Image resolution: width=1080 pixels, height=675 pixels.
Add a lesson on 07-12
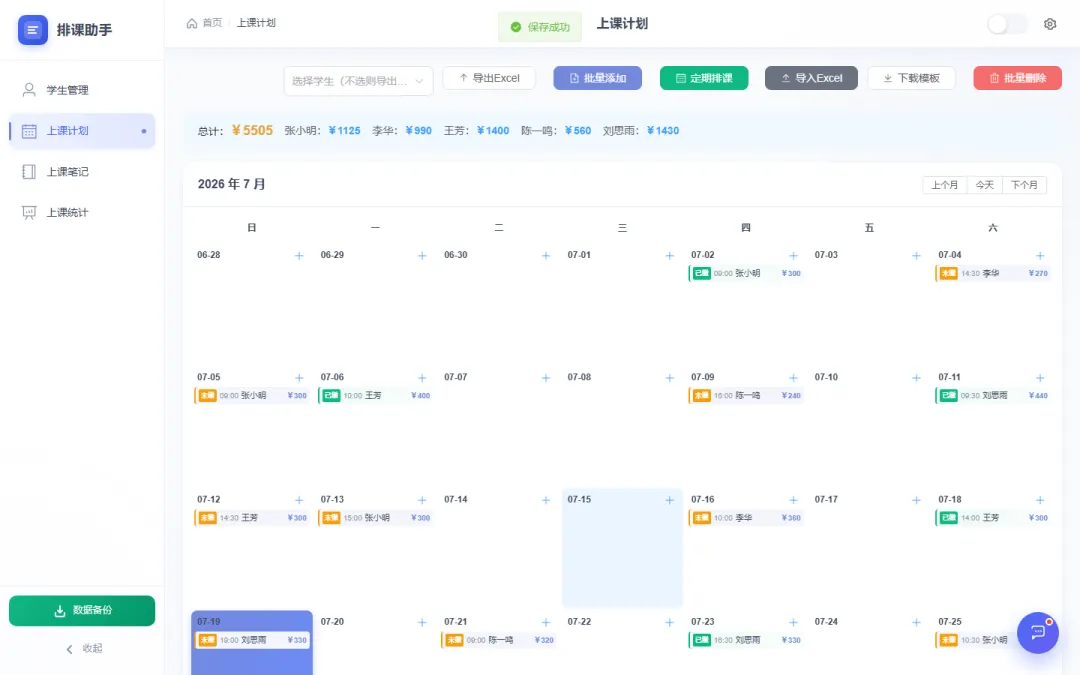coord(299,500)
